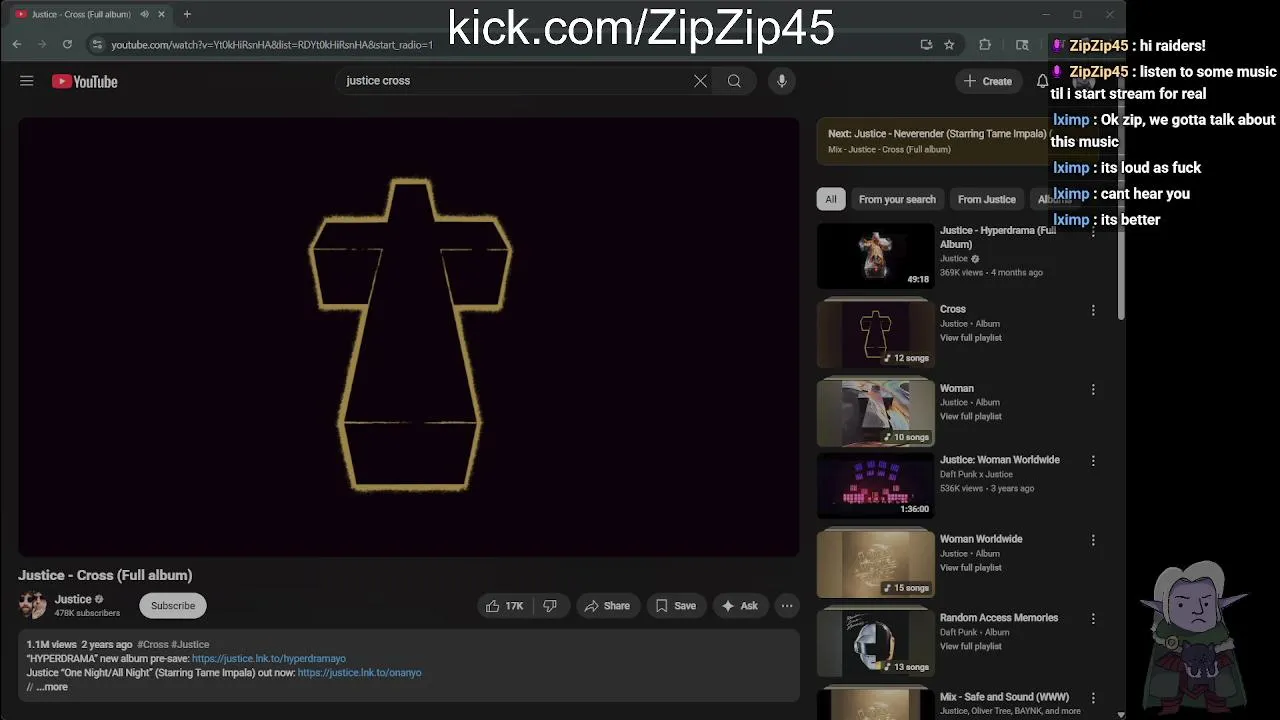Open the notifications bell

(x=1042, y=81)
